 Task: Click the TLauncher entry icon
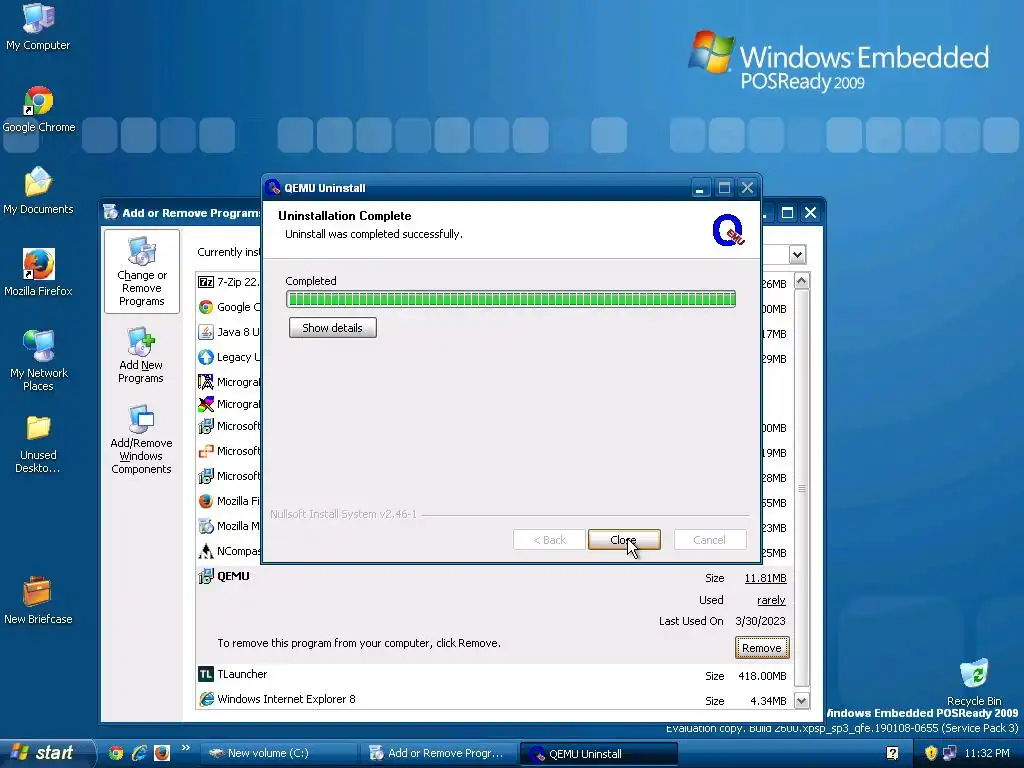pos(206,674)
